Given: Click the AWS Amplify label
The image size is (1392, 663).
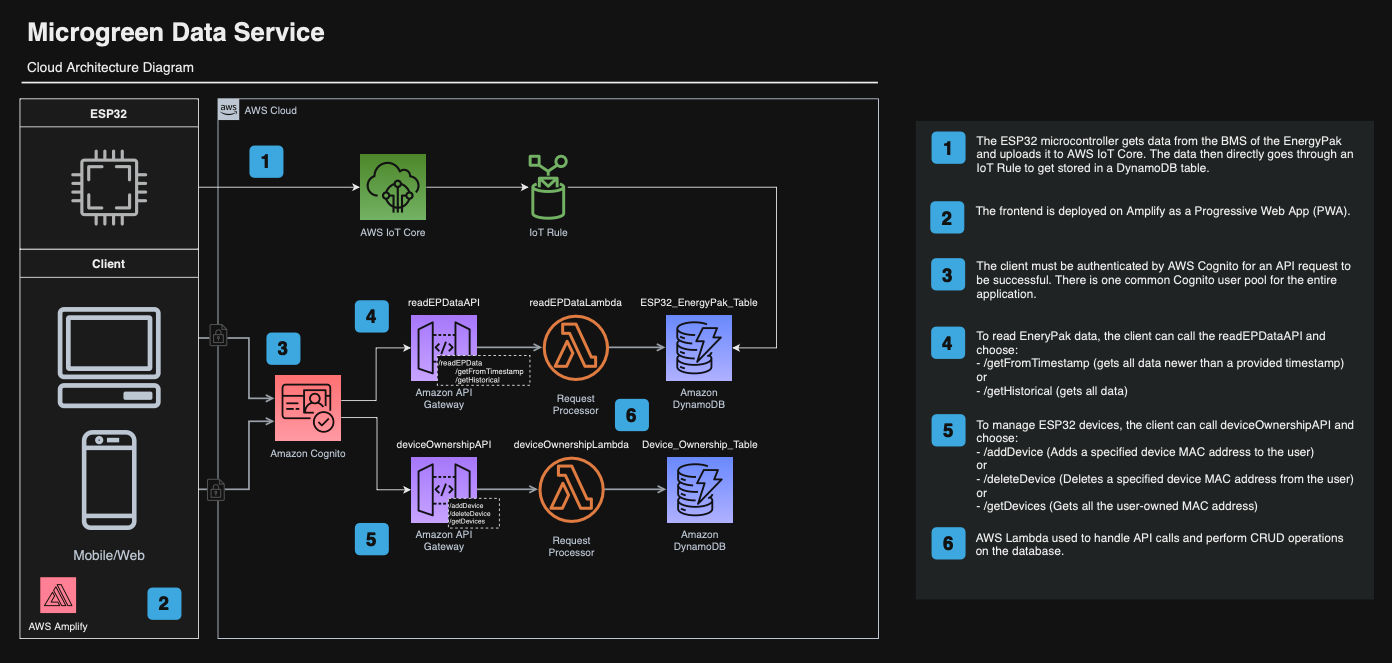Looking at the screenshot, I should coord(58,626).
